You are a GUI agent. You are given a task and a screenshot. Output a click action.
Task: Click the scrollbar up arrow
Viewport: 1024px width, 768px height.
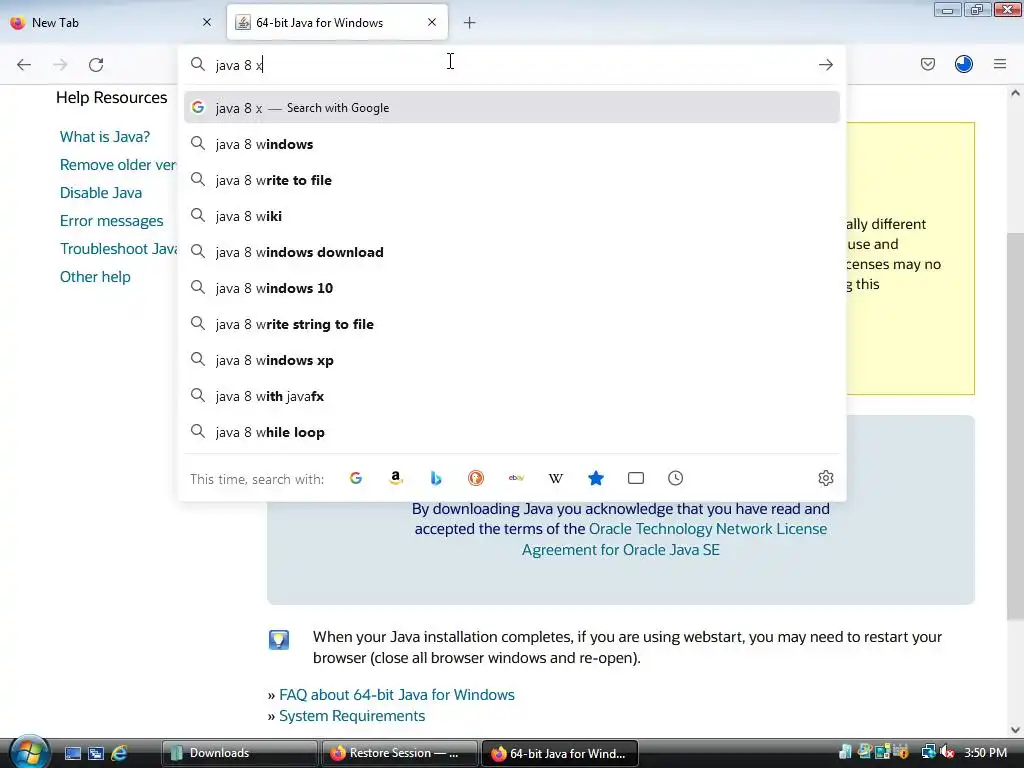click(1015, 93)
